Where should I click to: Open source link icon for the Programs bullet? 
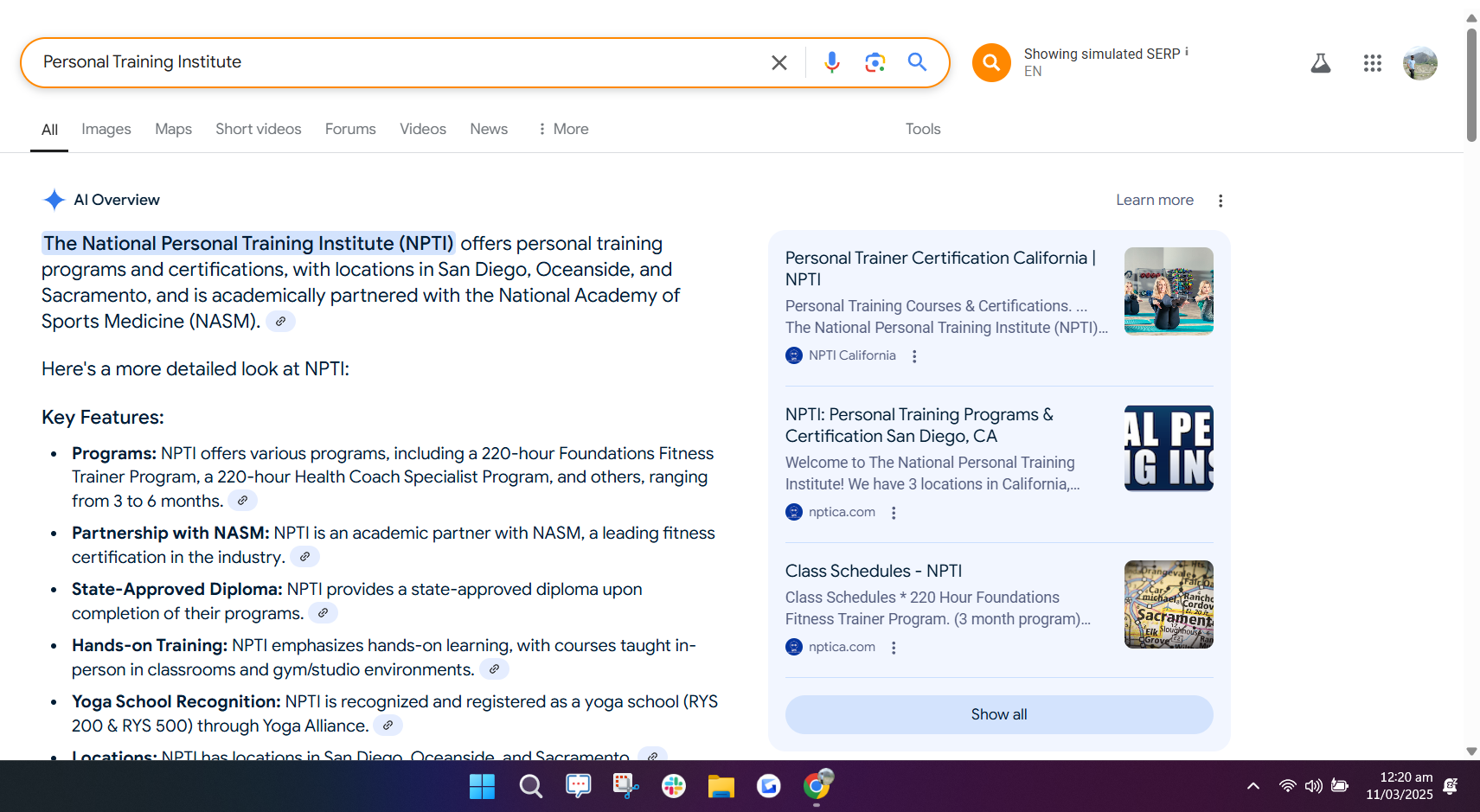pos(242,501)
